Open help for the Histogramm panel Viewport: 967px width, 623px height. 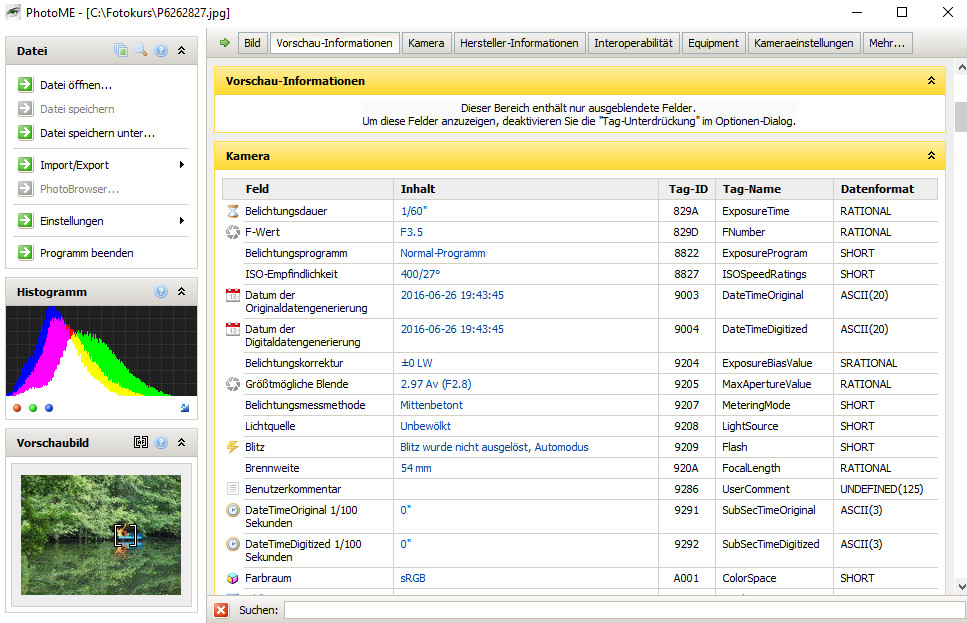tap(161, 292)
